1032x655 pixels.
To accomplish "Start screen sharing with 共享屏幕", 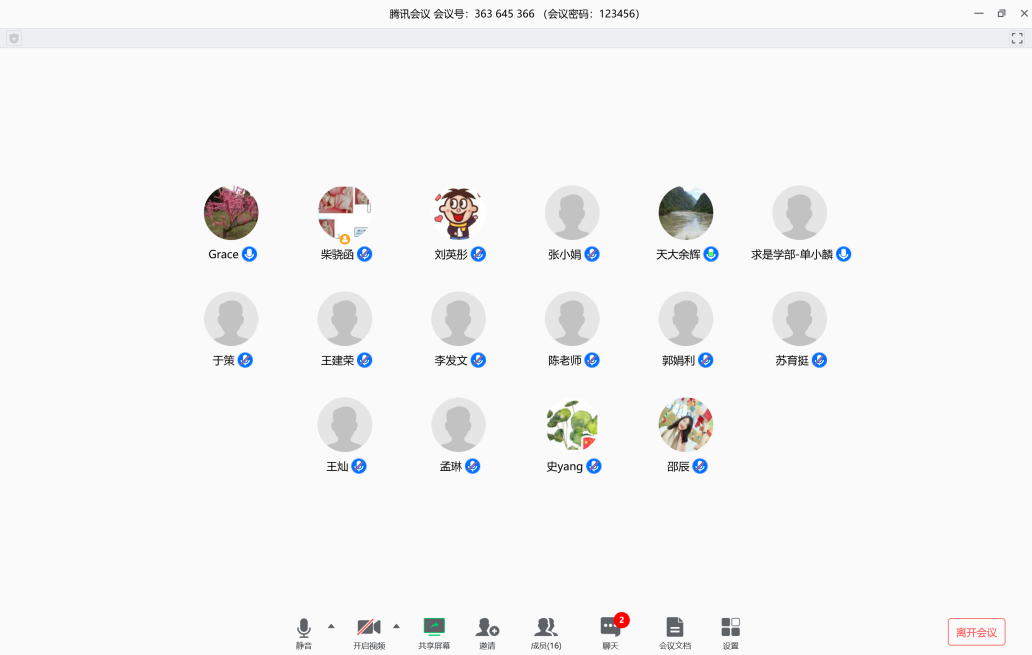I will tap(434, 627).
